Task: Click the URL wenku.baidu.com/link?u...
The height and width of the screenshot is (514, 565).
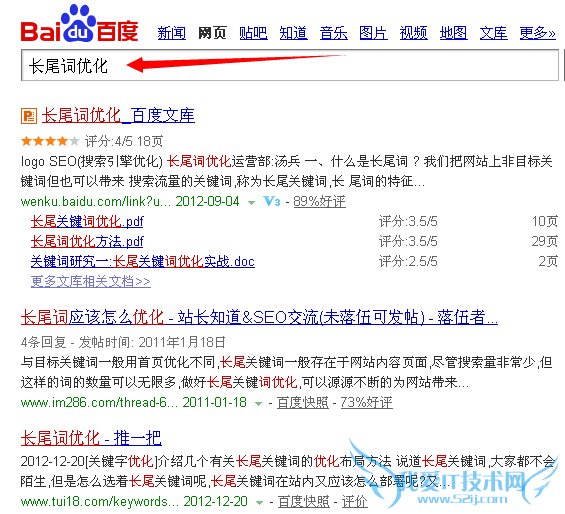Action: (x=96, y=201)
